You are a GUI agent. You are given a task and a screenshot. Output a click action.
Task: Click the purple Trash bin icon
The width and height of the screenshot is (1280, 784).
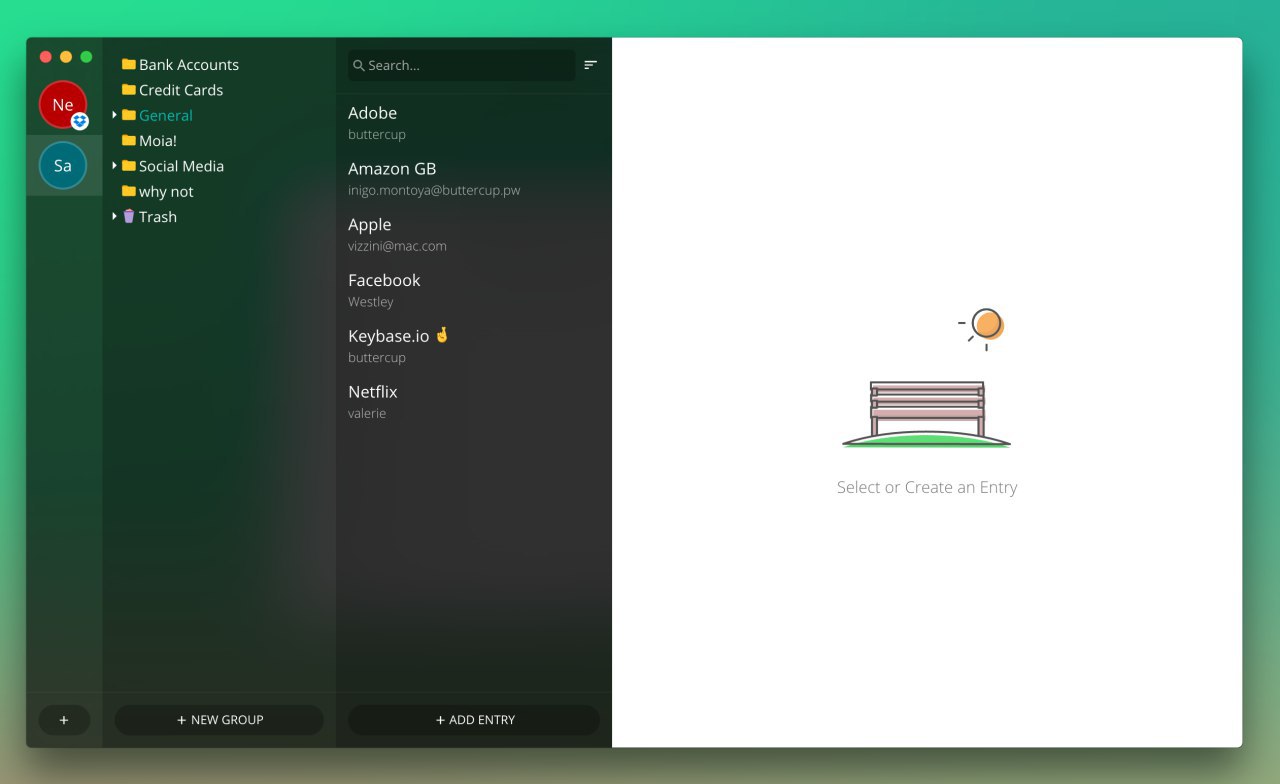(129, 216)
